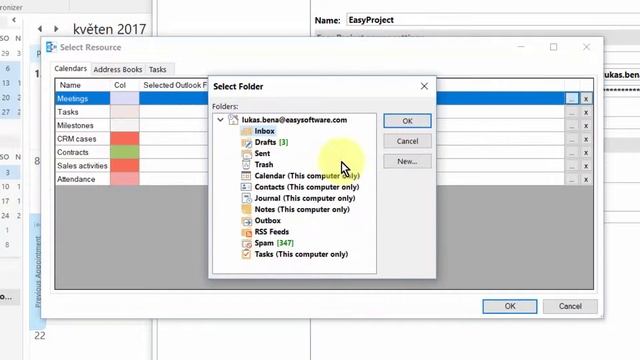Choose Notes (This computer only) folder
The height and width of the screenshot is (360, 640).
[x=302, y=209]
